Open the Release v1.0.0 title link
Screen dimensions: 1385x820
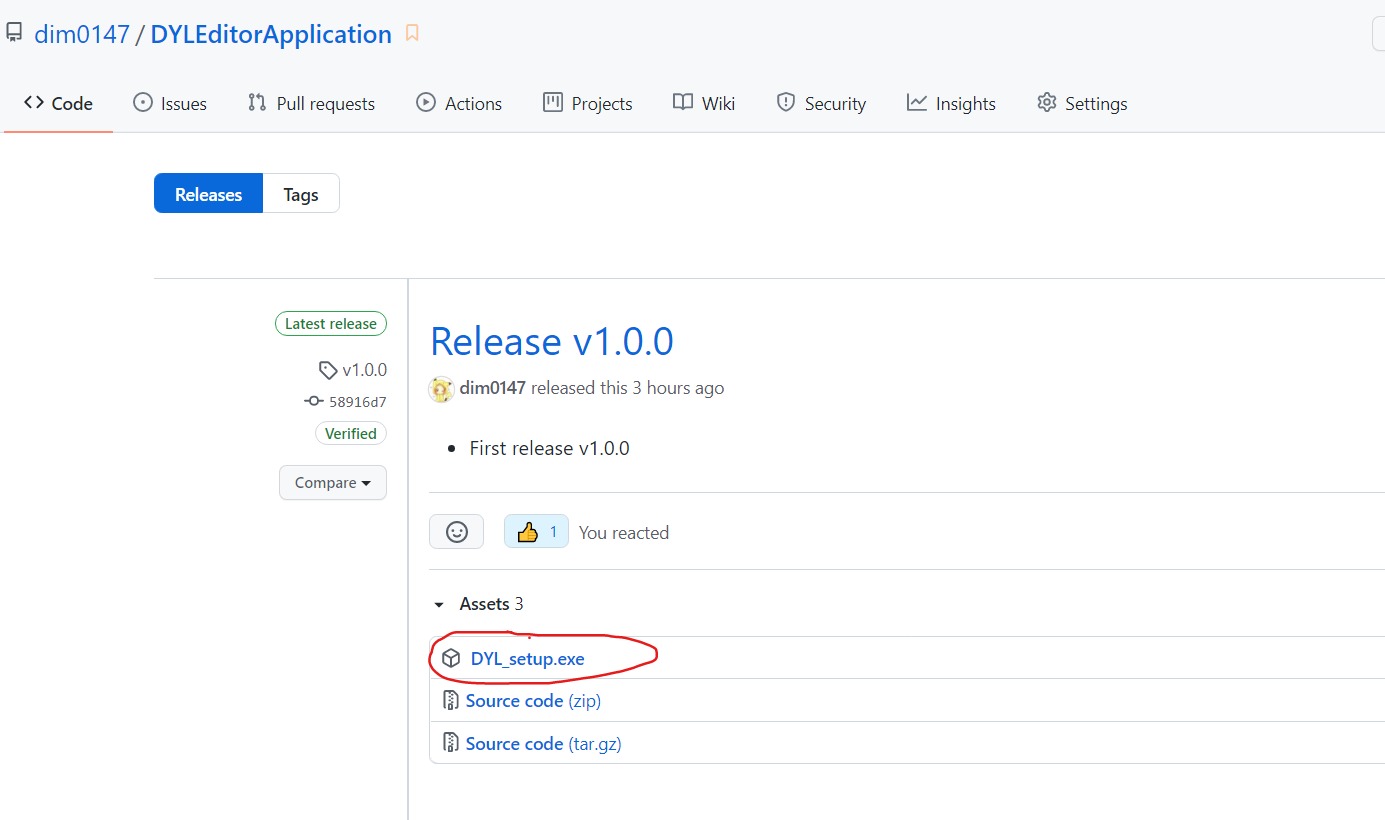(x=552, y=341)
